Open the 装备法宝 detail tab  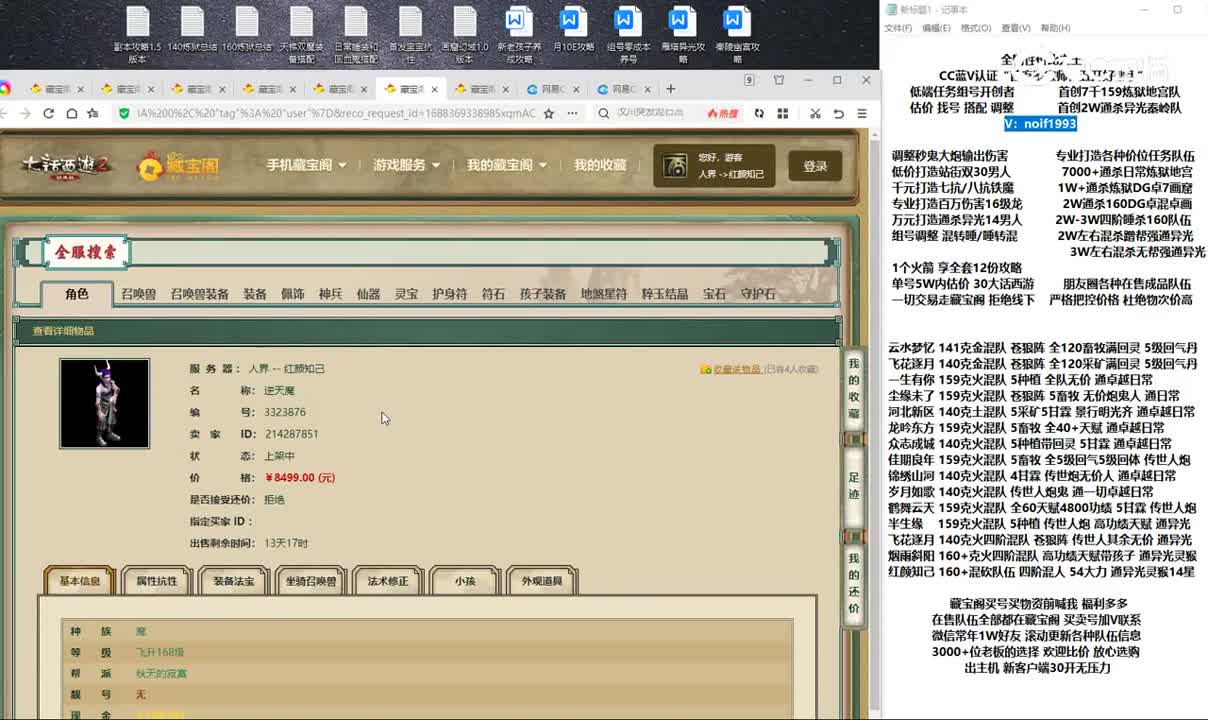tap(234, 581)
